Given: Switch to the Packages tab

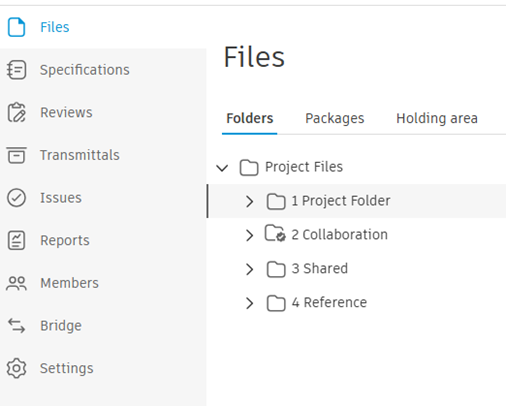Looking at the screenshot, I should click(x=335, y=118).
